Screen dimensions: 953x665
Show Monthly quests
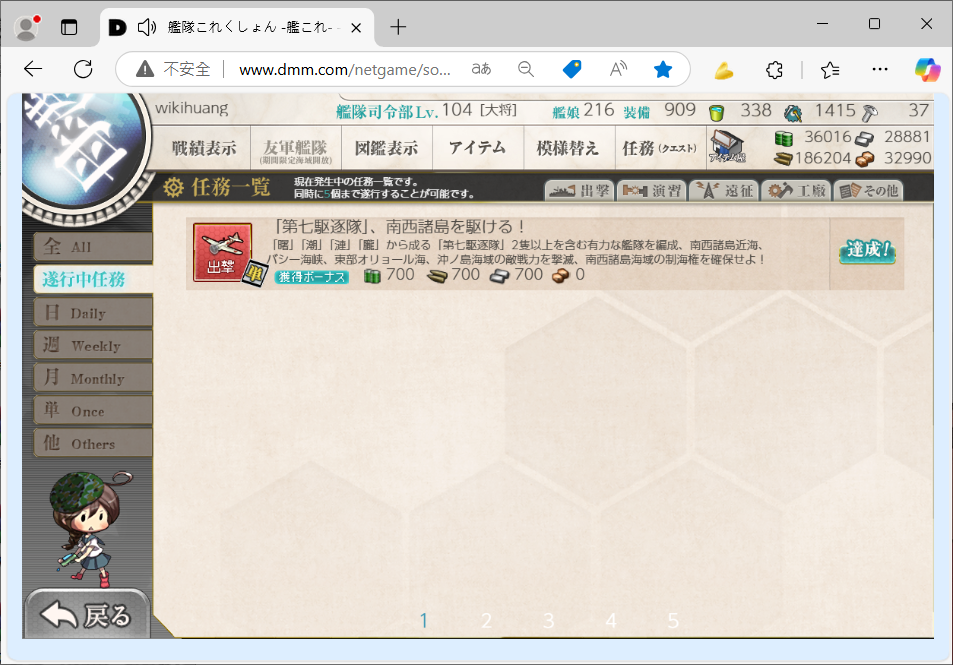click(93, 378)
